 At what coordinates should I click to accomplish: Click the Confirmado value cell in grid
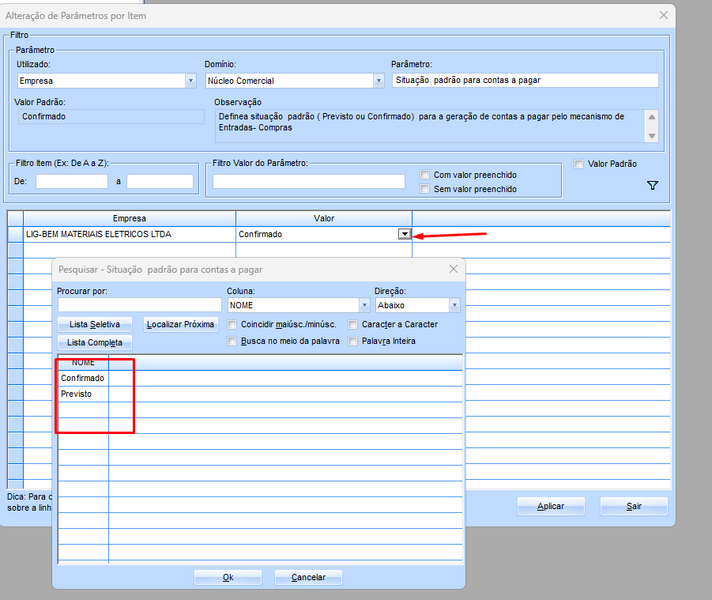coord(317,234)
